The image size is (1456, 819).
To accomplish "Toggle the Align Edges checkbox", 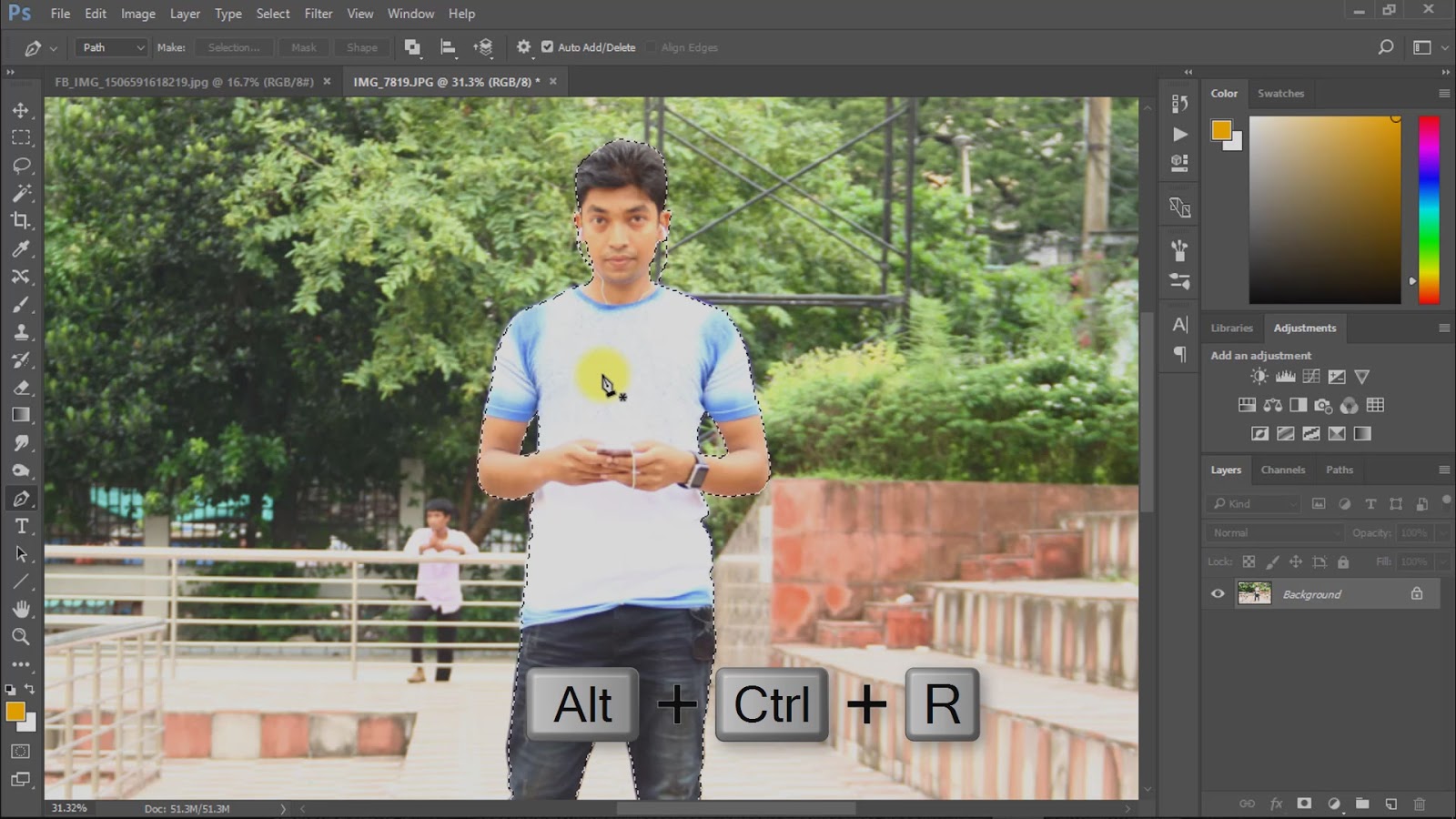I will tap(652, 47).
